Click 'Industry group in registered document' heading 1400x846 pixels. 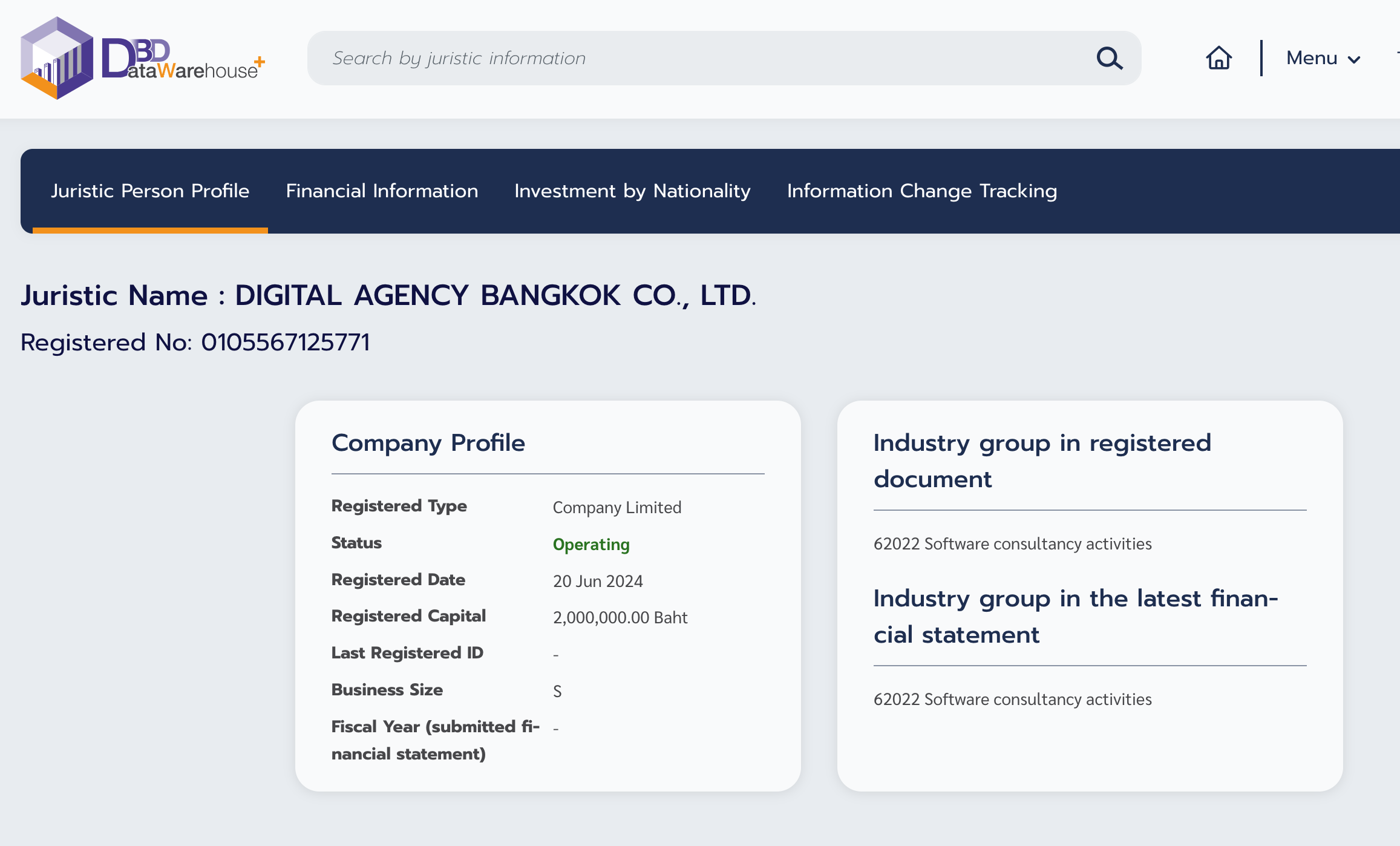pyautogui.click(x=1042, y=461)
